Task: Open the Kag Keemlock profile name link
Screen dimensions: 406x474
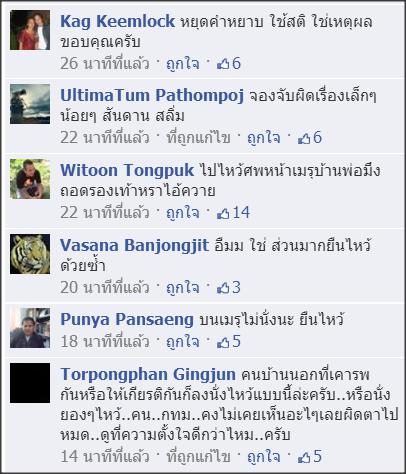Action: tap(117, 22)
